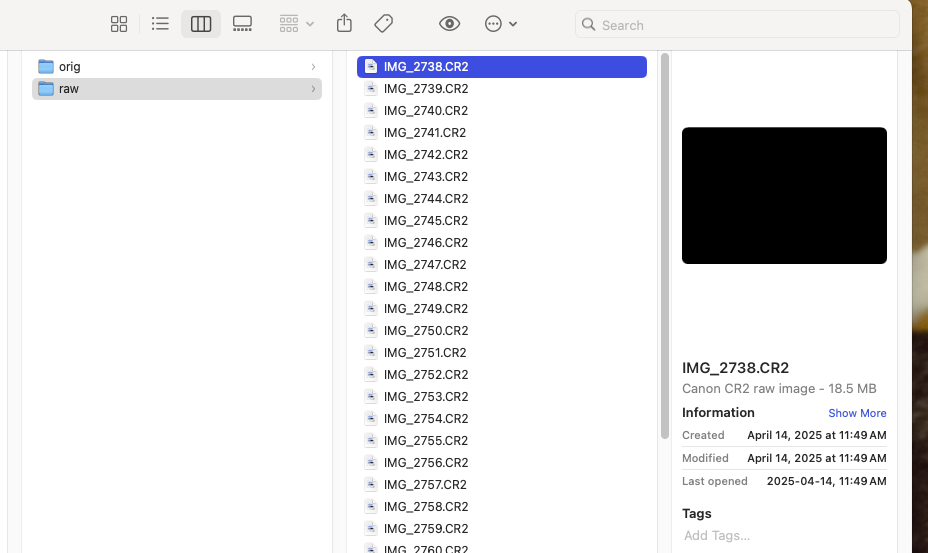The width and height of the screenshot is (928, 553).
Task: Select file IMG_2759.CR2
Action: (x=501, y=529)
